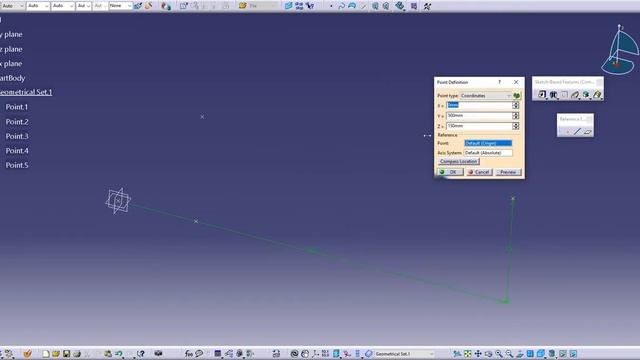Select the Line tool in Reference Elements
The width and height of the screenshot is (640, 360).
click(577, 131)
